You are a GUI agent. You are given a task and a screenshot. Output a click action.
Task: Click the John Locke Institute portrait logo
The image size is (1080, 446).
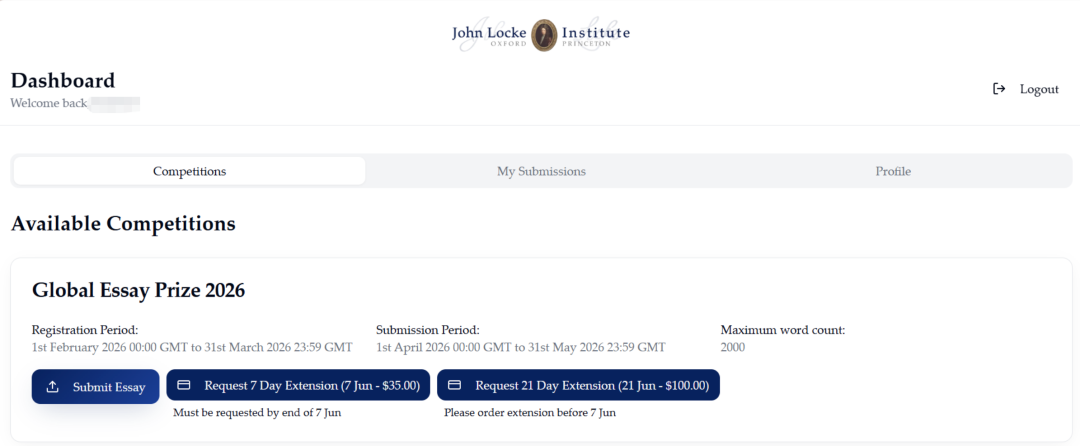pos(543,35)
